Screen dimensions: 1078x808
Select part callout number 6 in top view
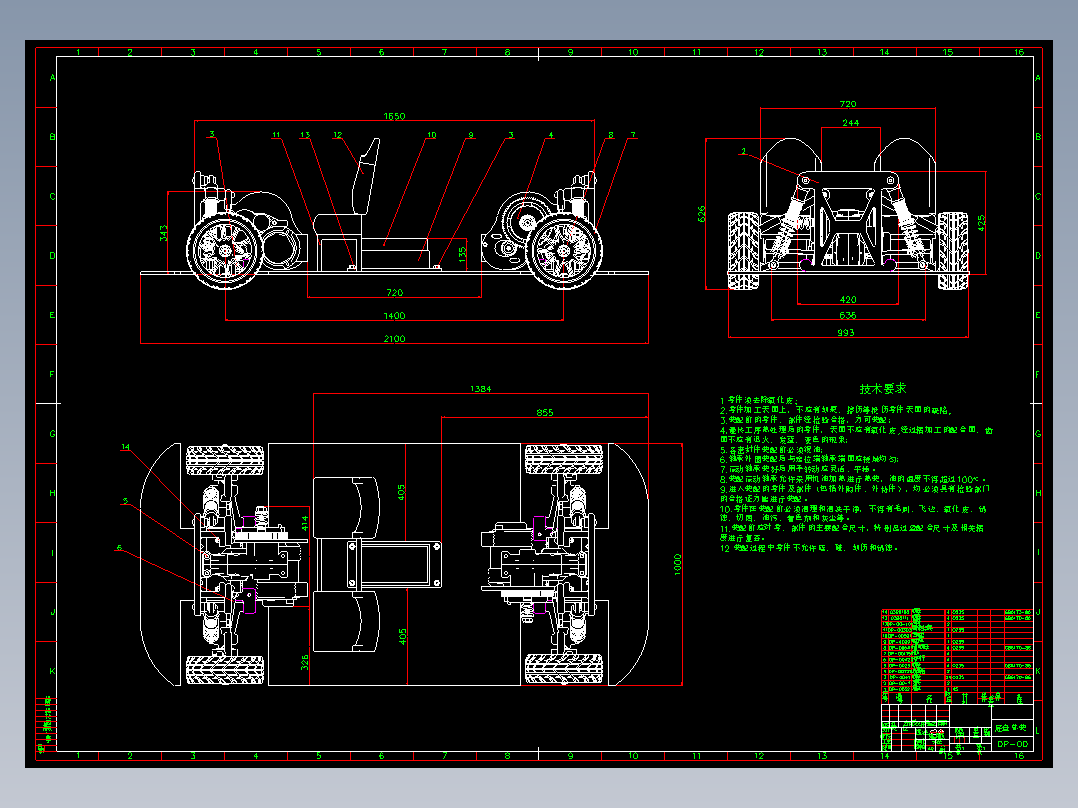tap(119, 547)
